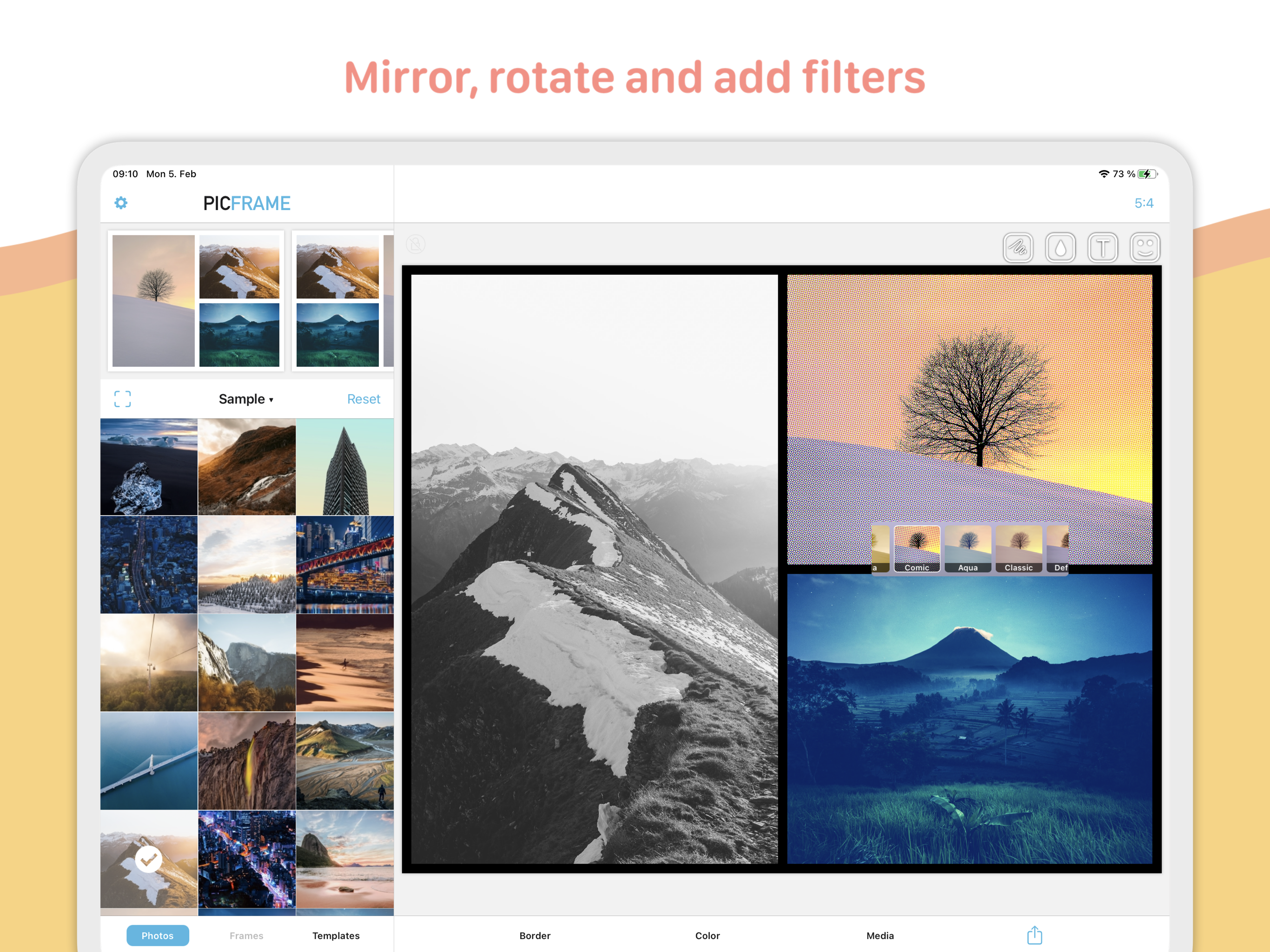1270x952 pixels.
Task: Switch to the Templates tab
Action: click(336, 935)
